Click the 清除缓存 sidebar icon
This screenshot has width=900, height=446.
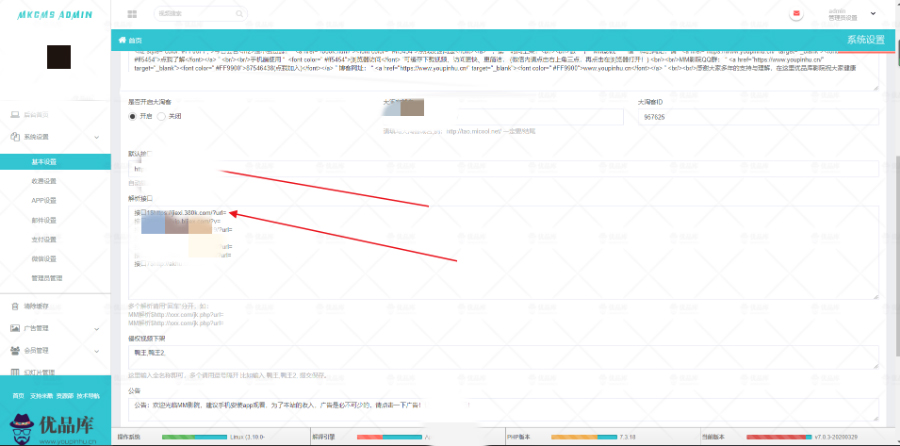pyautogui.click(x=15, y=307)
